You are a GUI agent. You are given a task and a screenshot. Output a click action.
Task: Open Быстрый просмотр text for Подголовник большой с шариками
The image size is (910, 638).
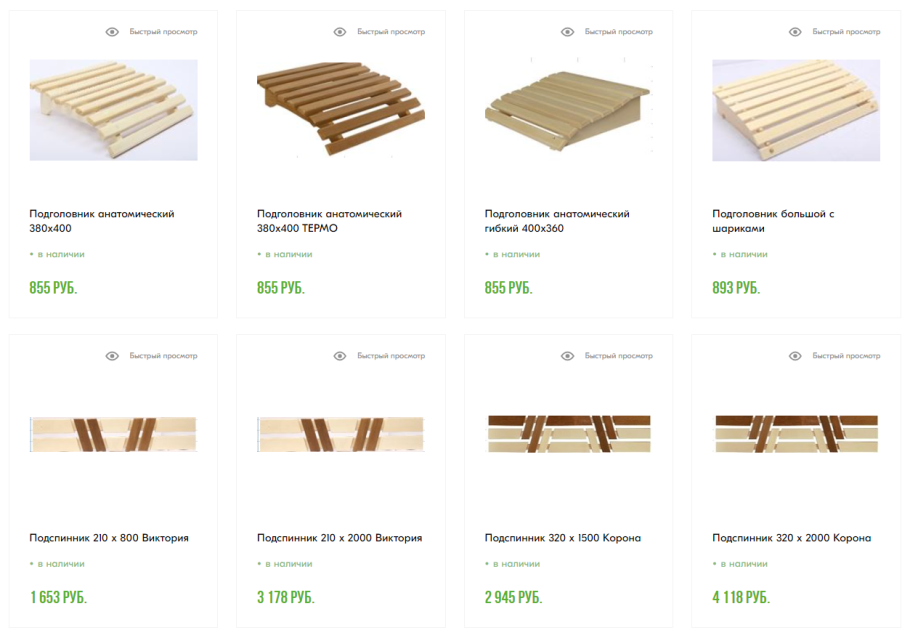coord(846,32)
